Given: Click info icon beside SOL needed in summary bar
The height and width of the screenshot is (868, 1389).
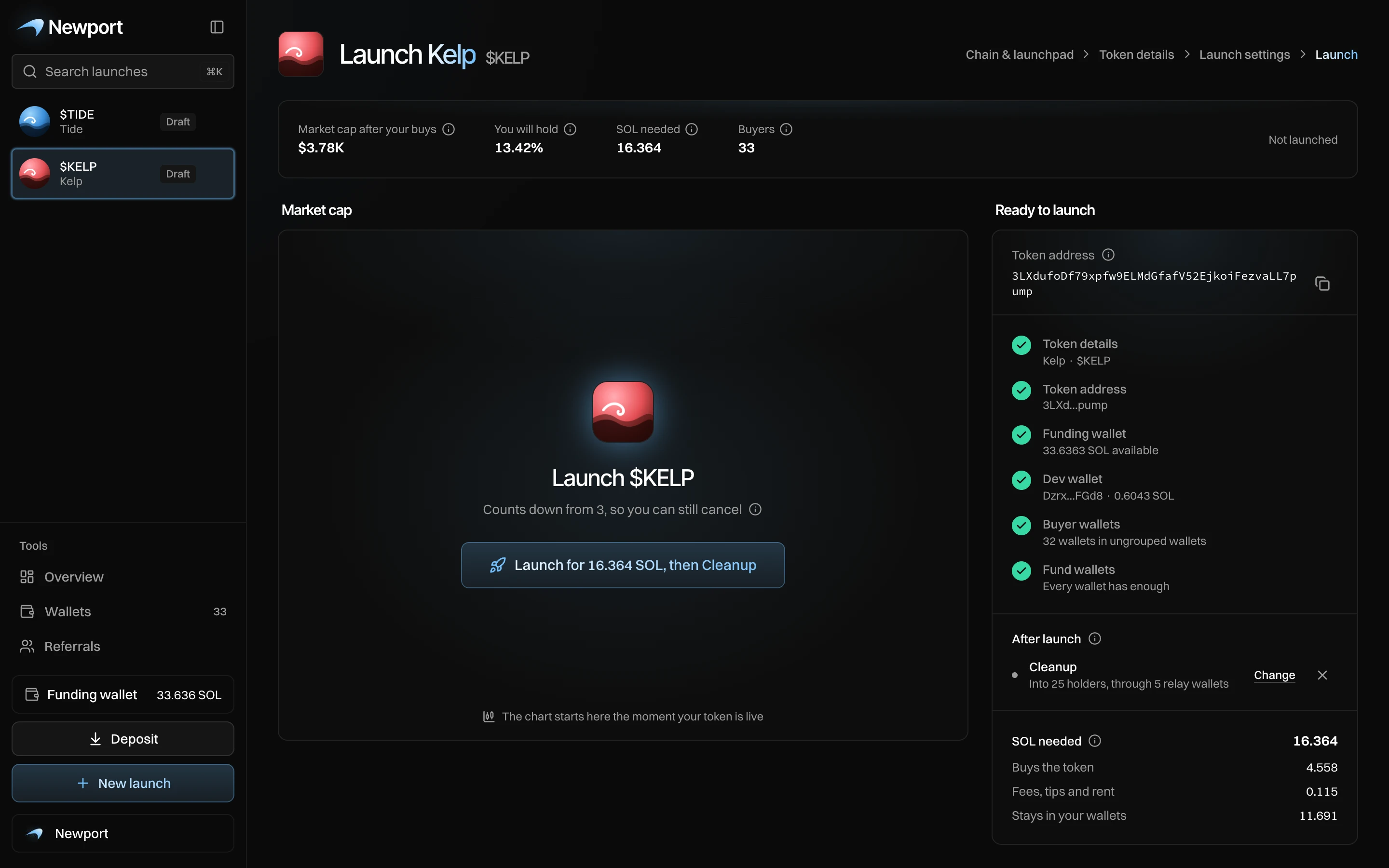Looking at the screenshot, I should point(692,129).
